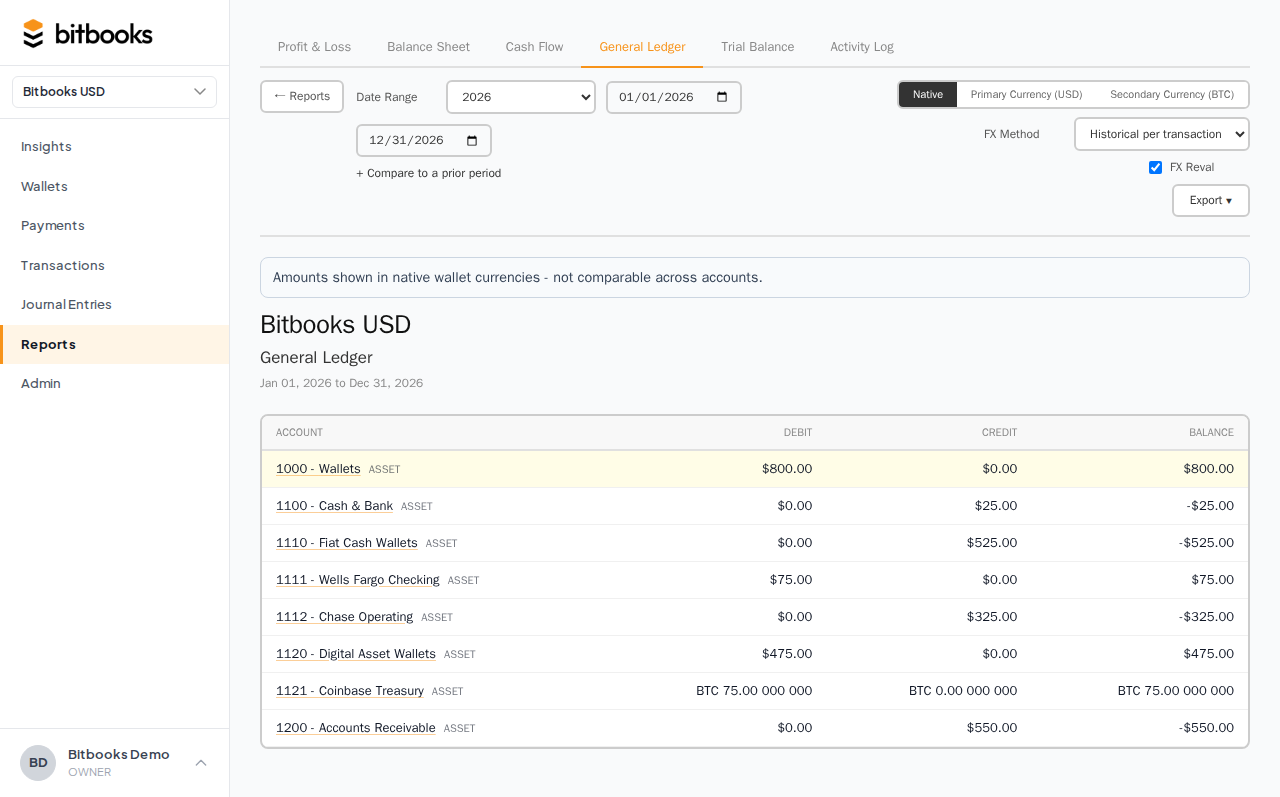Switch to Primary Currency (USD) view

1027,94
